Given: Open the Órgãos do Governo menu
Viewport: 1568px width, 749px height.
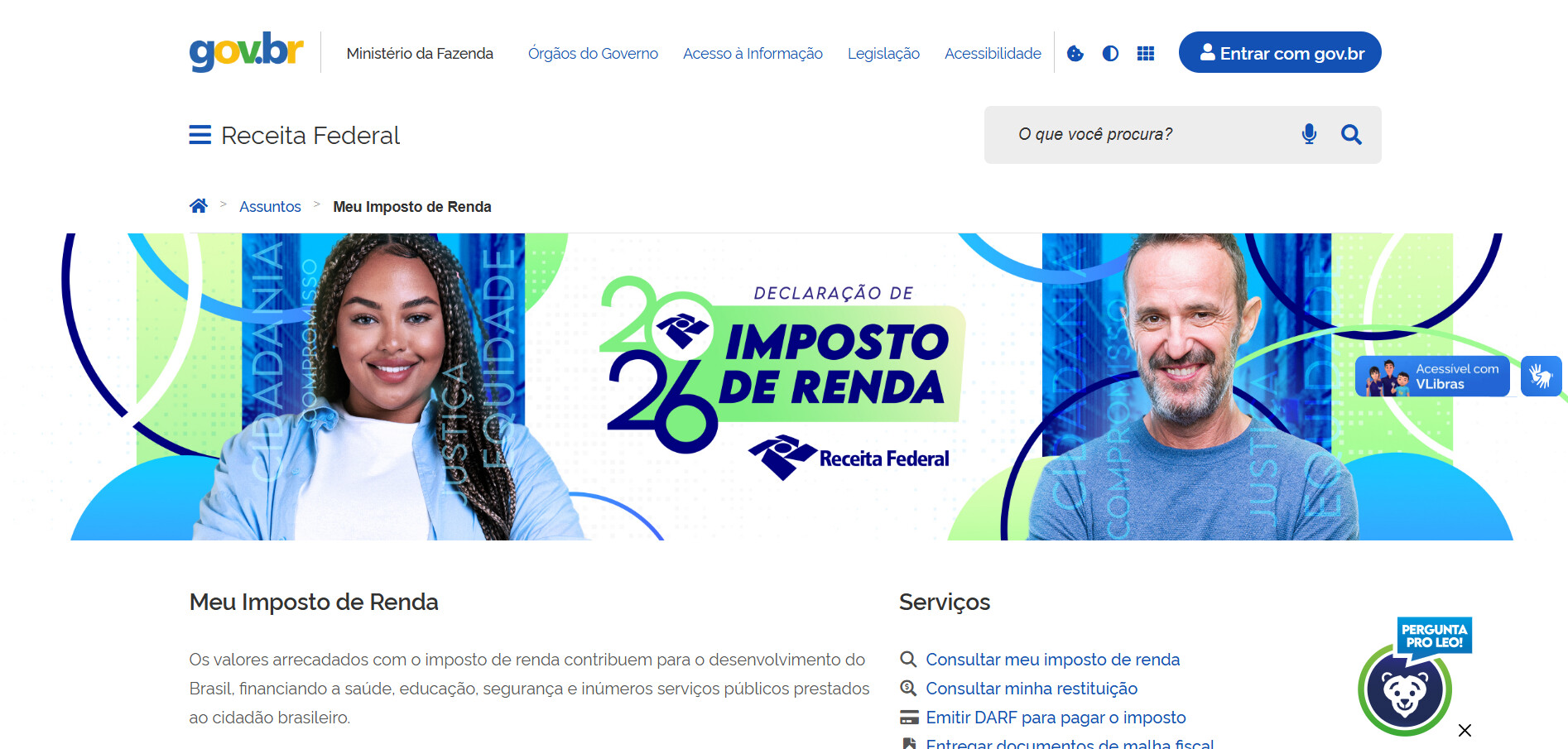Looking at the screenshot, I should (x=593, y=53).
